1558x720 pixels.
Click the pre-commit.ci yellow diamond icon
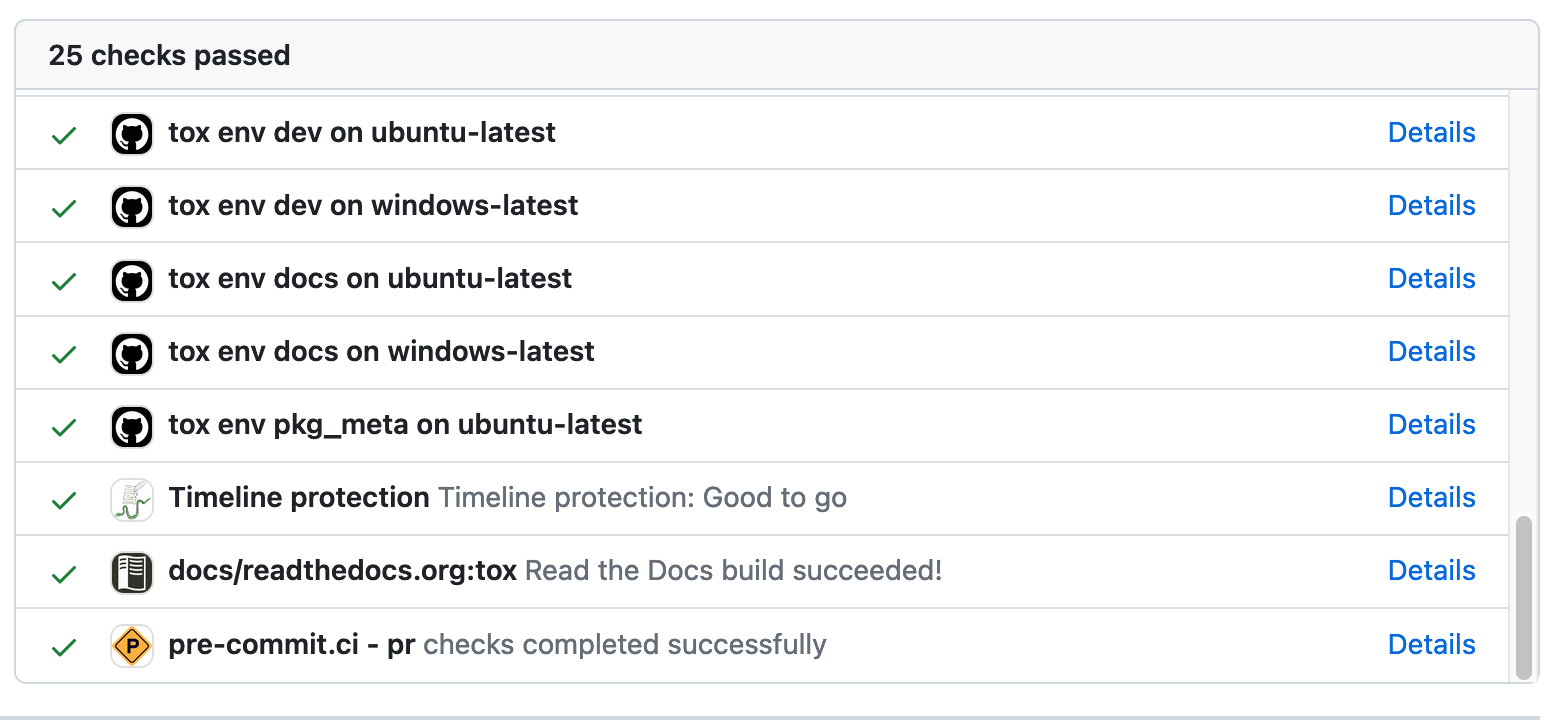click(x=131, y=646)
